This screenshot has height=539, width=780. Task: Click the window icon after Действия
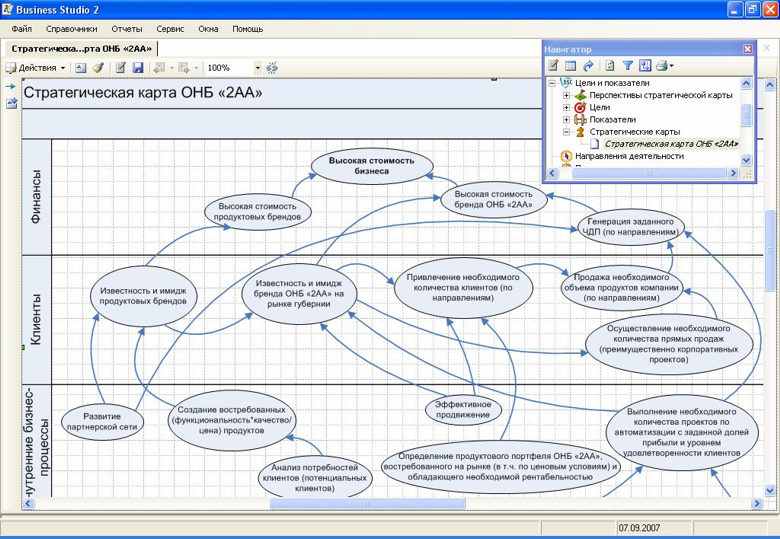point(81,68)
